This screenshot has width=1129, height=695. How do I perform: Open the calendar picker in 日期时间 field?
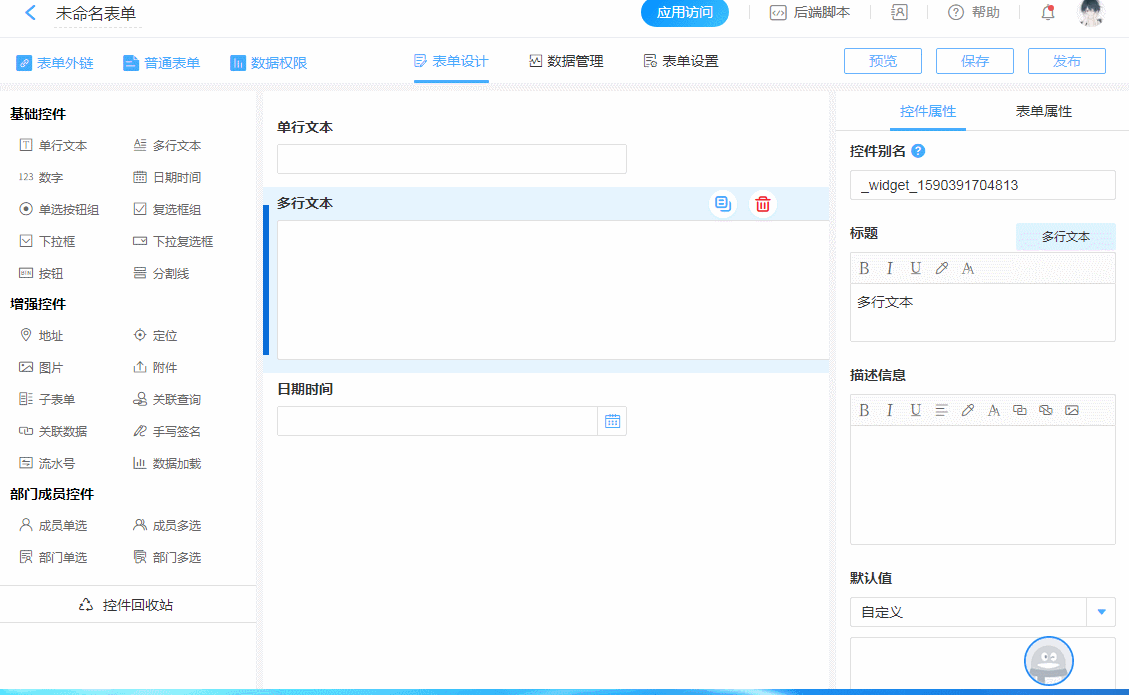tap(612, 421)
